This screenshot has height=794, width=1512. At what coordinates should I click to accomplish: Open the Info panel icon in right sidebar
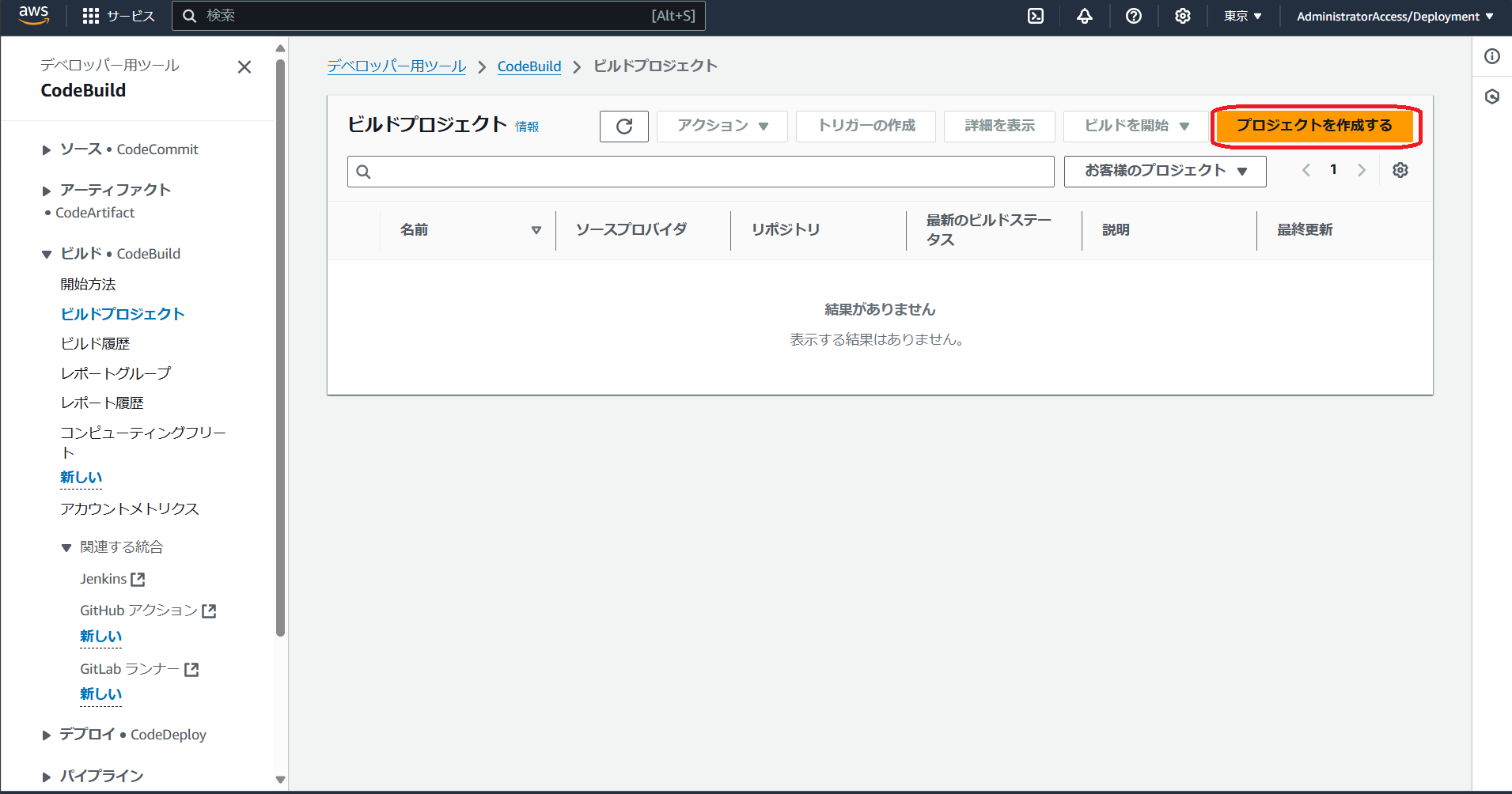(1493, 56)
